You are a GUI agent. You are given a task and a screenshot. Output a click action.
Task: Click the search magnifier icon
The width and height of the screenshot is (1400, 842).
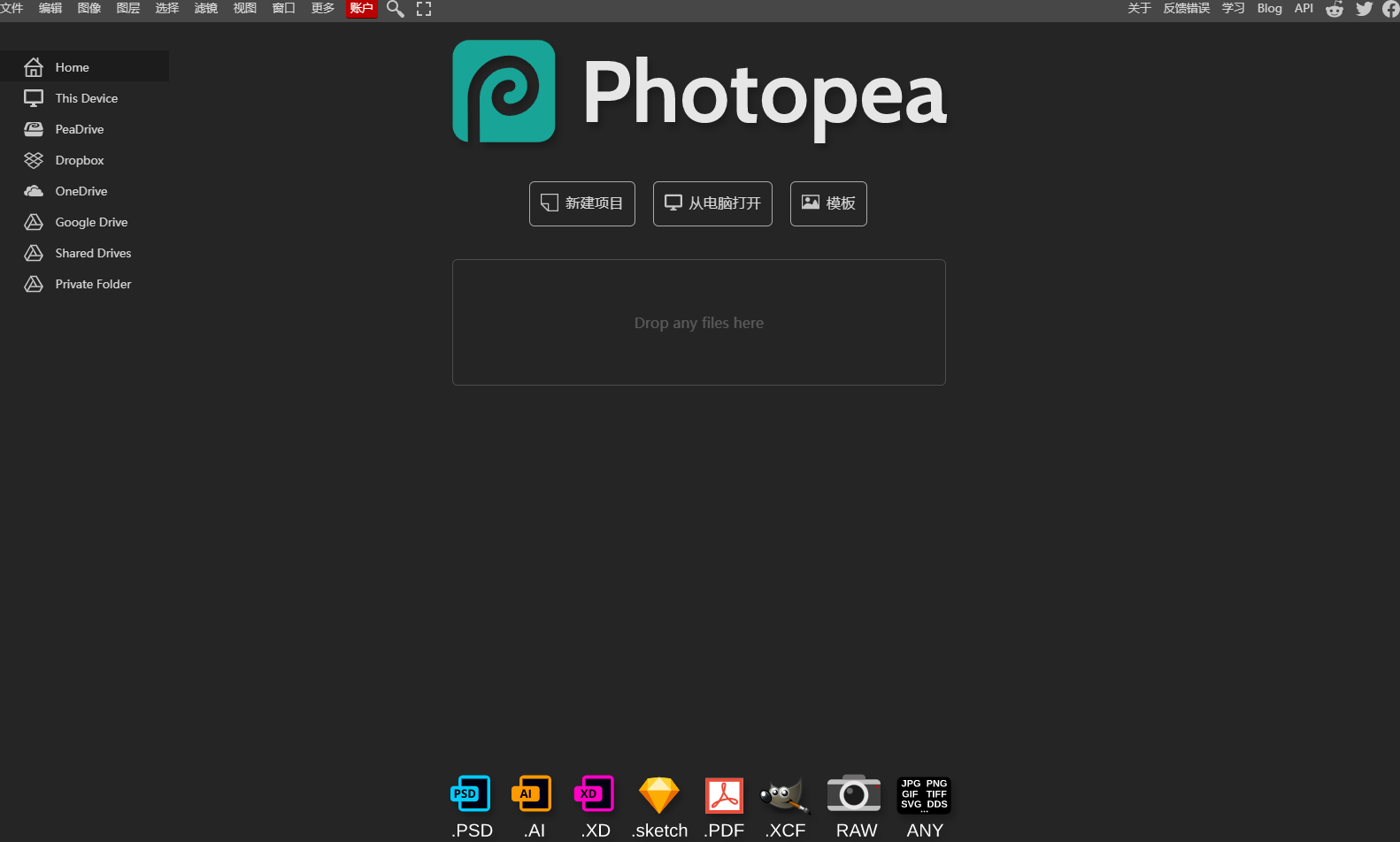coord(395,9)
